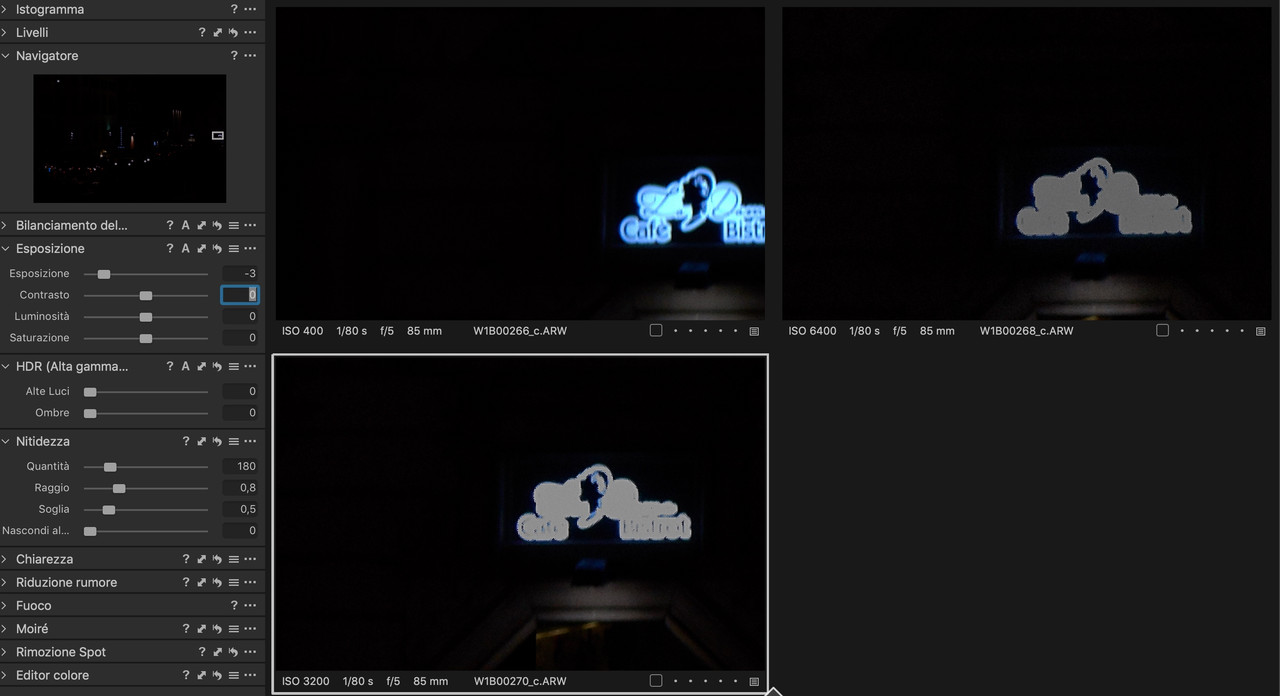The image size is (1280, 696).
Task: Collapse the Esposizione panel
Action: point(5,248)
